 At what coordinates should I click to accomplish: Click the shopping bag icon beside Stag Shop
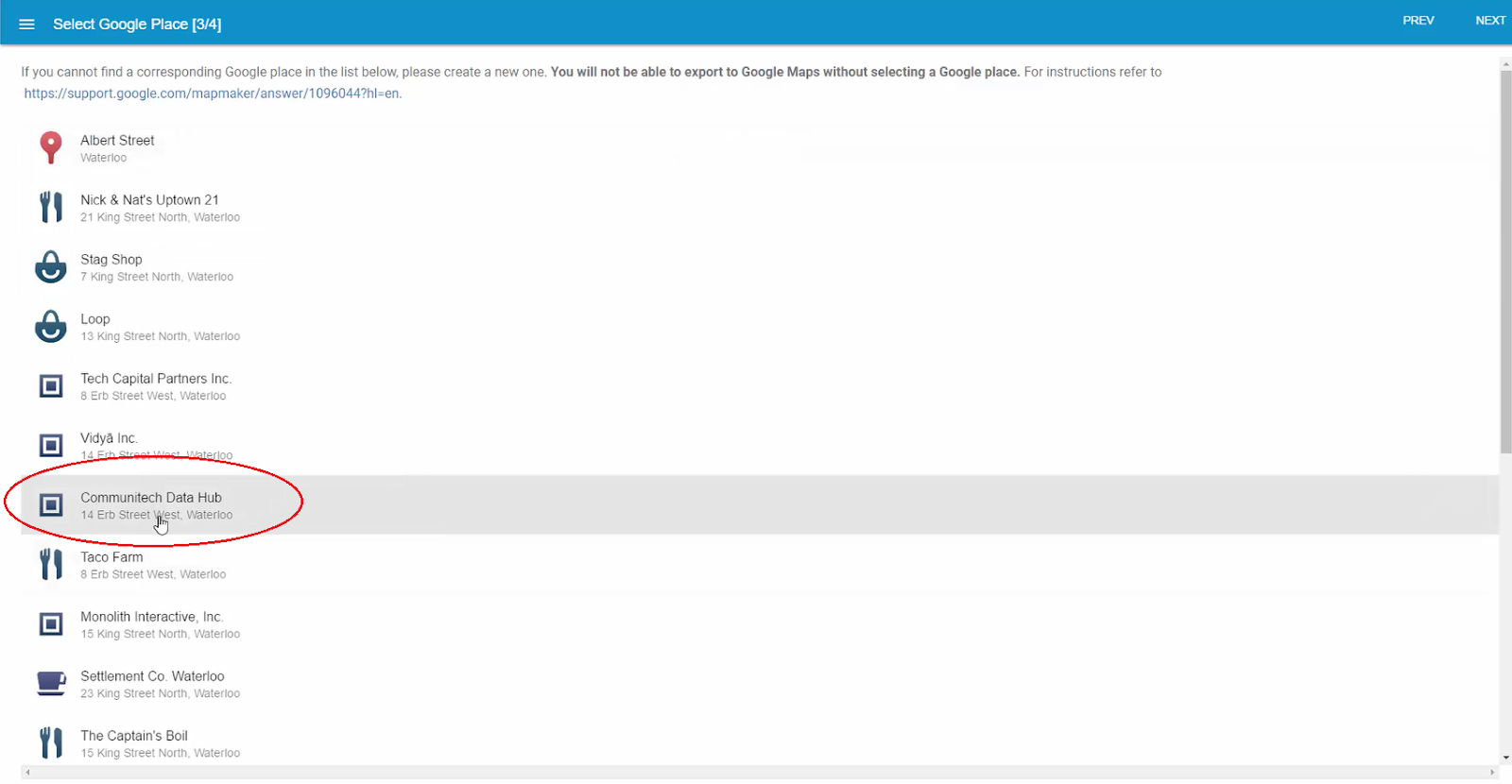(51, 266)
